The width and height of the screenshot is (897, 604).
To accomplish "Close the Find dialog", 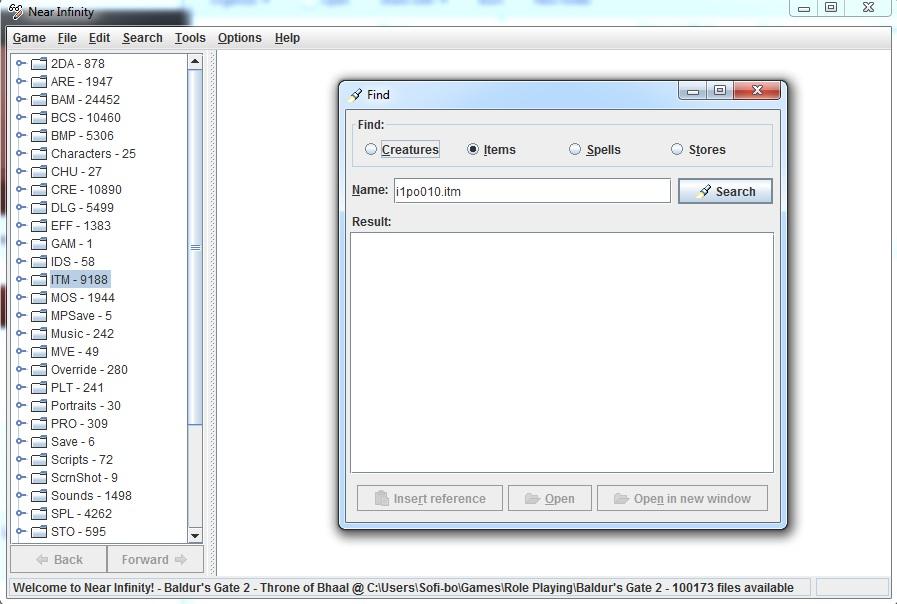I will click(757, 90).
